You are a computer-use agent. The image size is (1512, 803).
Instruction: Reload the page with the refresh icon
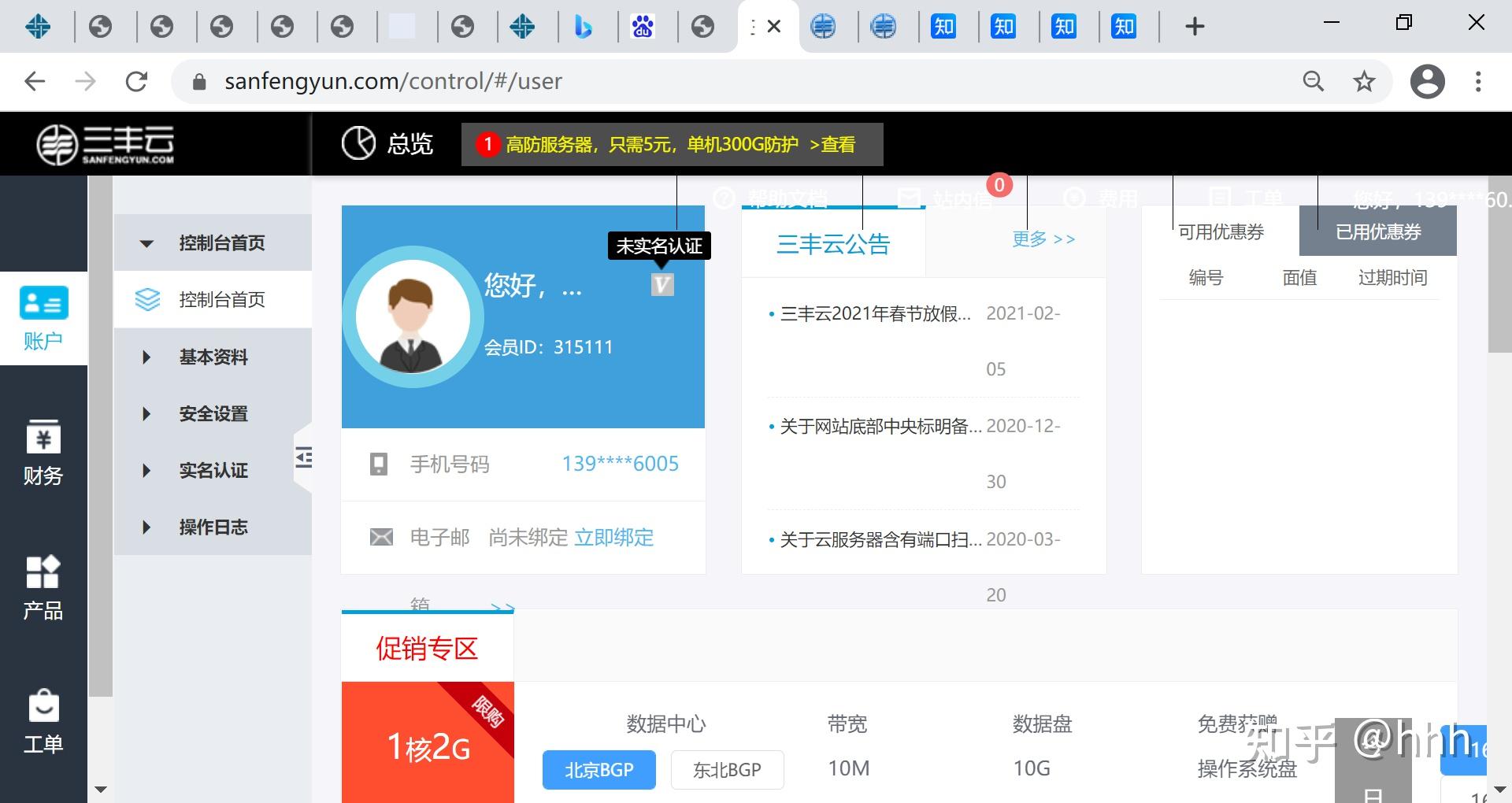136,81
